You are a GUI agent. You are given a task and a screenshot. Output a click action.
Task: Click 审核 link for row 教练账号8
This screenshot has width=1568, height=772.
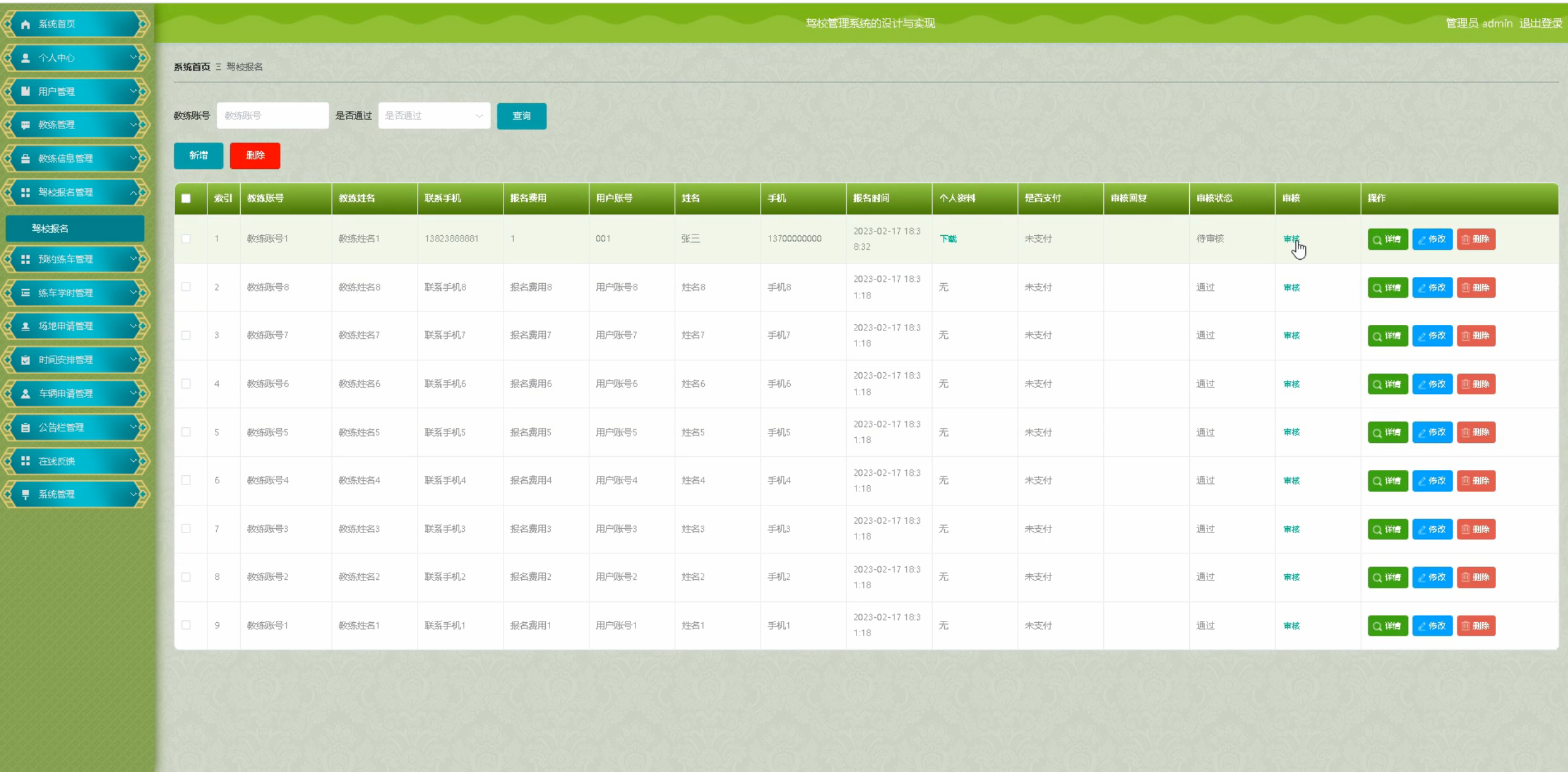[x=1291, y=287]
